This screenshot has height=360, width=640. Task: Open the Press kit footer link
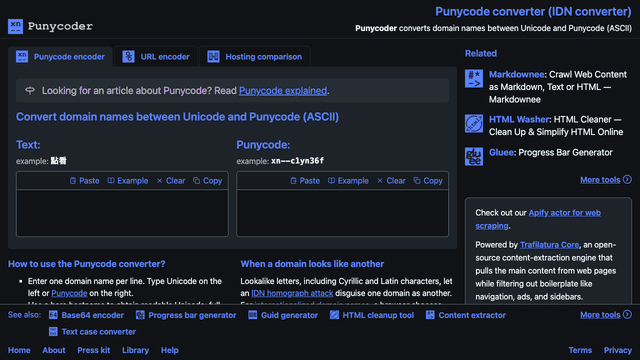[x=93, y=350]
